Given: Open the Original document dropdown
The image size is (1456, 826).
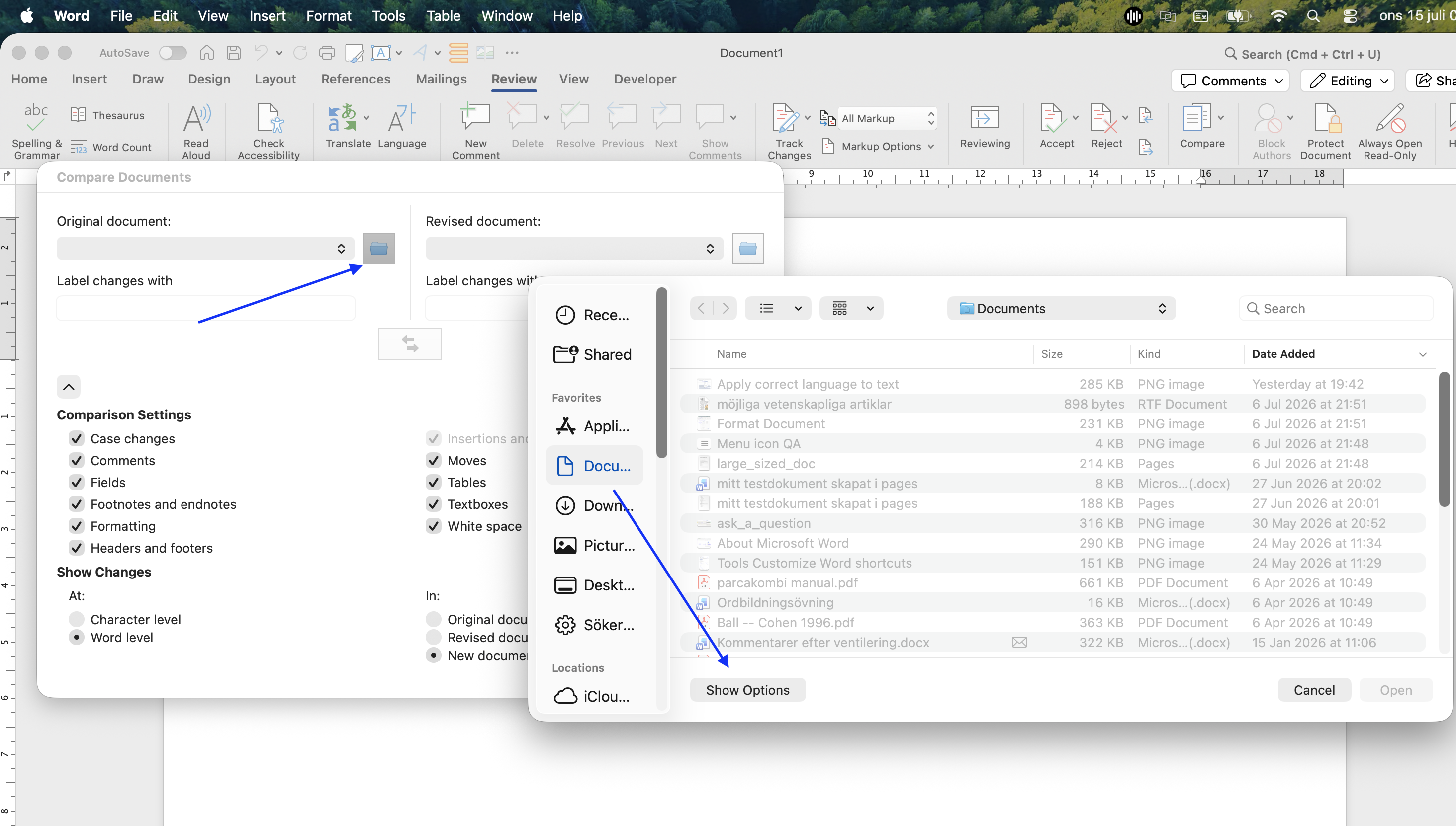Looking at the screenshot, I should point(205,248).
